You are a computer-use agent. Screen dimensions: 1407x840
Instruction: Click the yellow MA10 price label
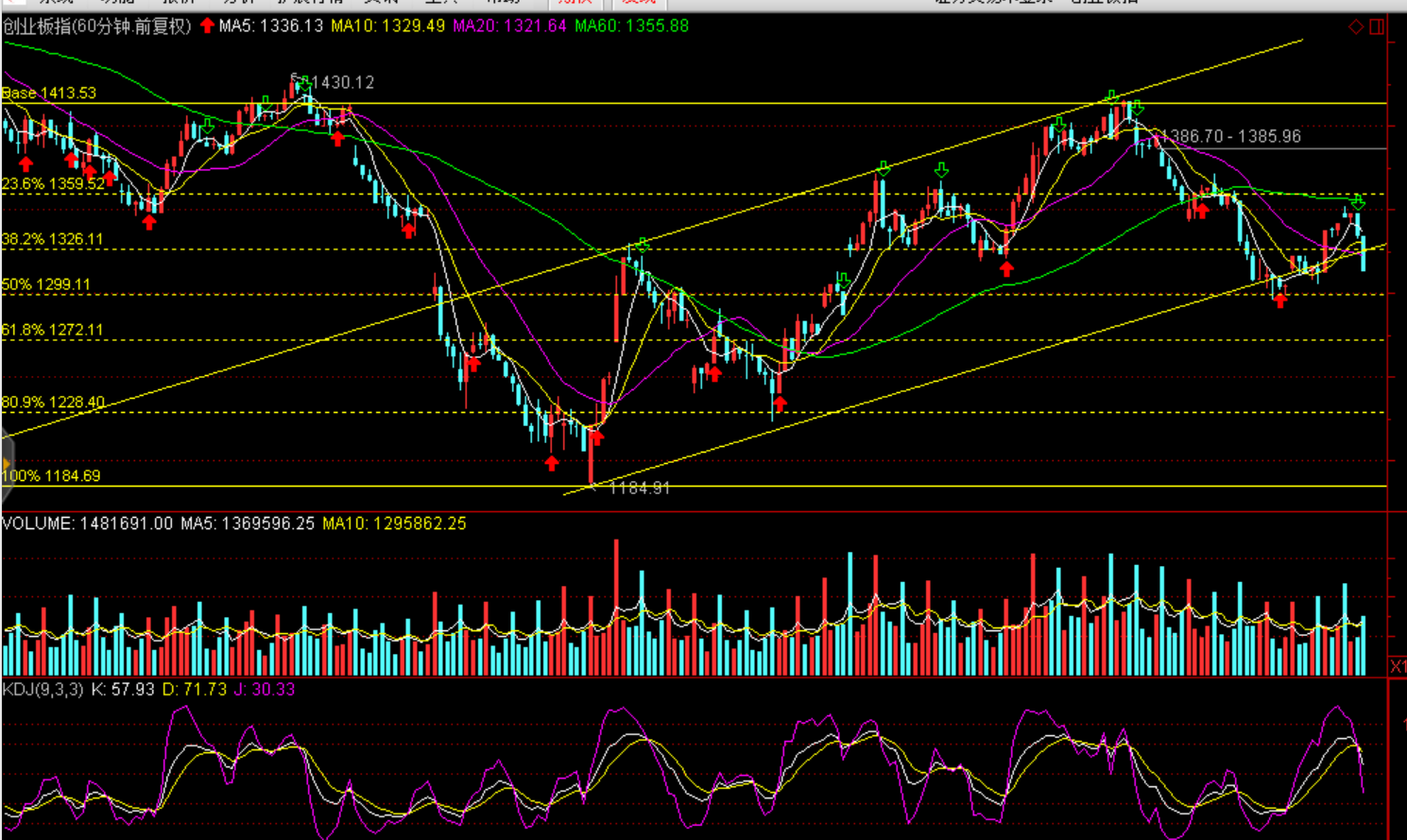[x=387, y=26]
